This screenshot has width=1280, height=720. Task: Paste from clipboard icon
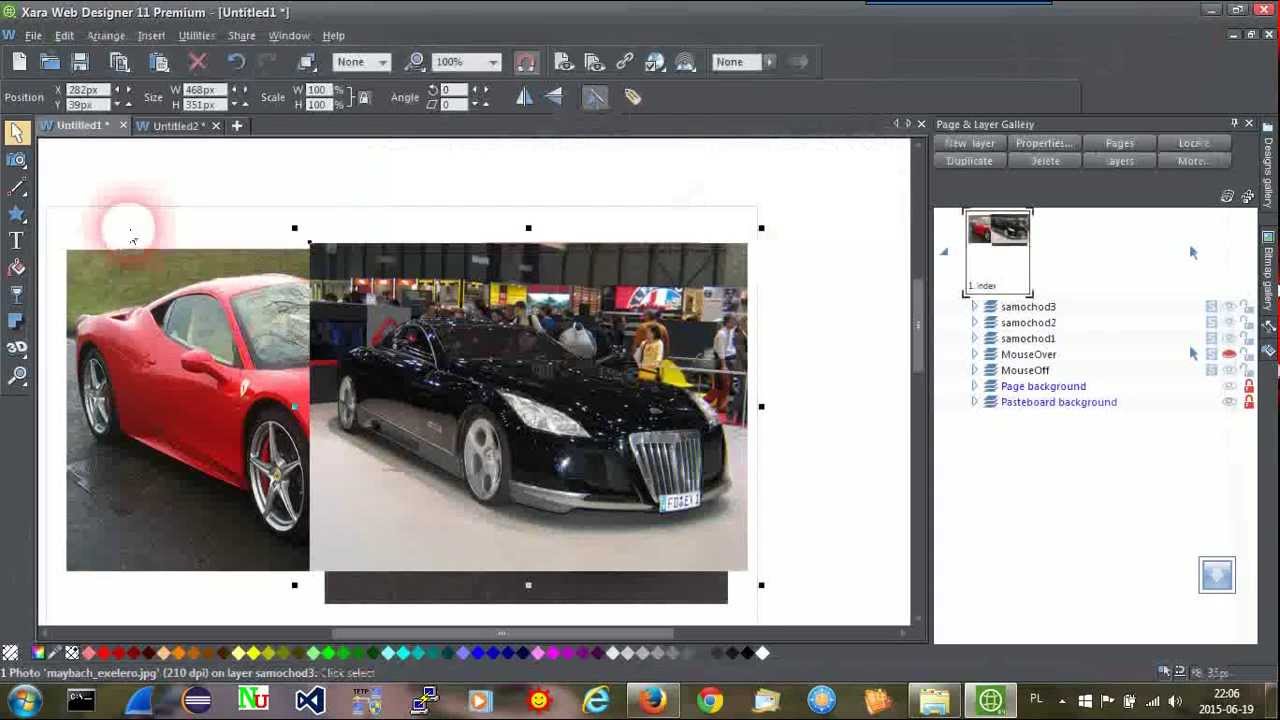pos(158,62)
